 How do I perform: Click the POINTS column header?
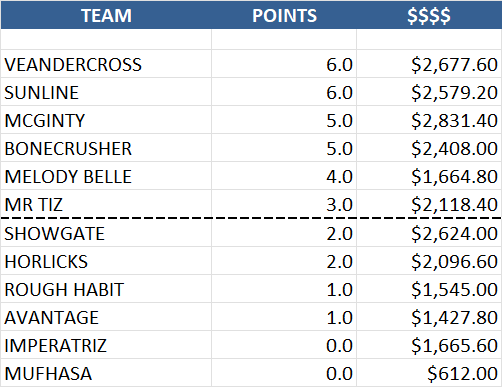pyautogui.click(x=284, y=15)
